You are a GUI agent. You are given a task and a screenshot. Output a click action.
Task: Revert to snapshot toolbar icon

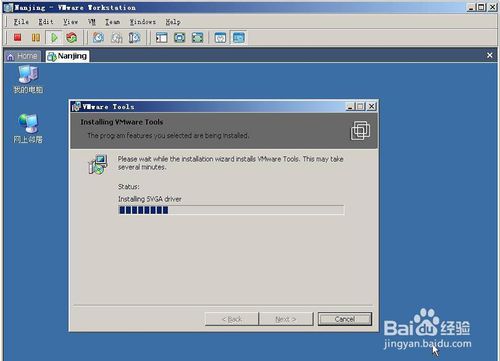coord(116,38)
